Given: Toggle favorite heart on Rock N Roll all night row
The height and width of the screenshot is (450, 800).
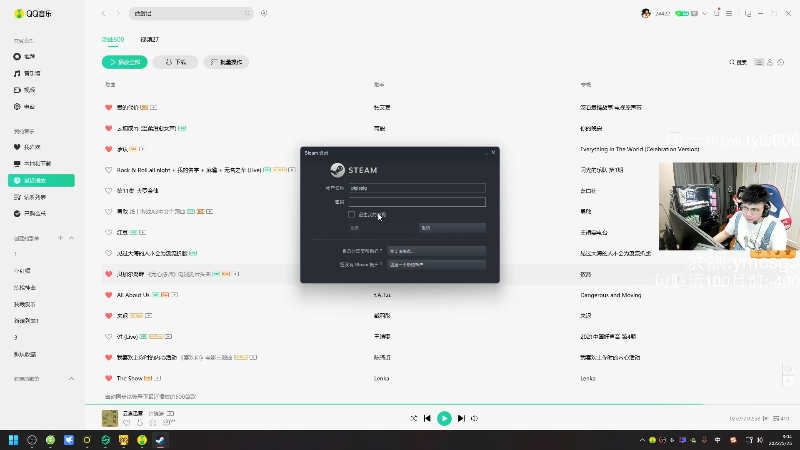Looking at the screenshot, I should tap(108, 170).
